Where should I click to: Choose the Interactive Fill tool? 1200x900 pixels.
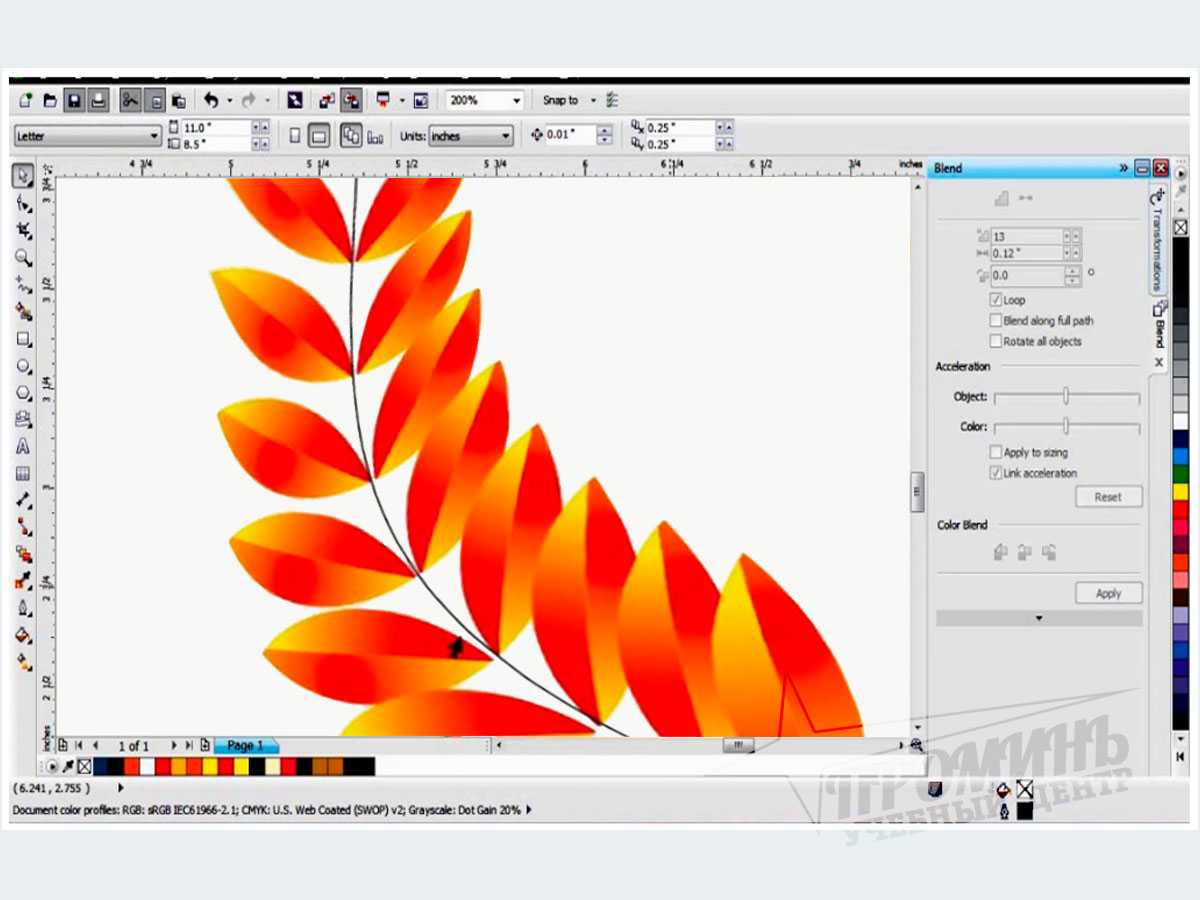point(23,662)
